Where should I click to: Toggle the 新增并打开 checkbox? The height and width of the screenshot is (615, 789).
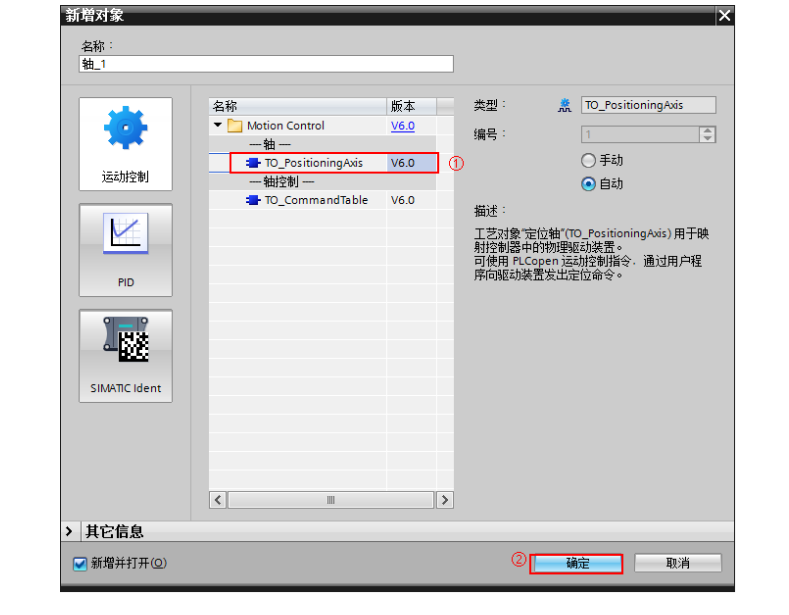[81, 564]
